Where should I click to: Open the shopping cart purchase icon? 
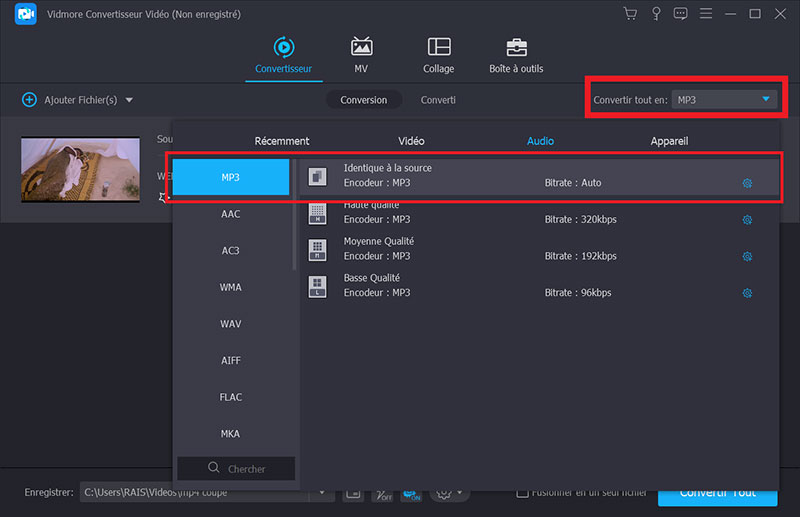(x=630, y=14)
